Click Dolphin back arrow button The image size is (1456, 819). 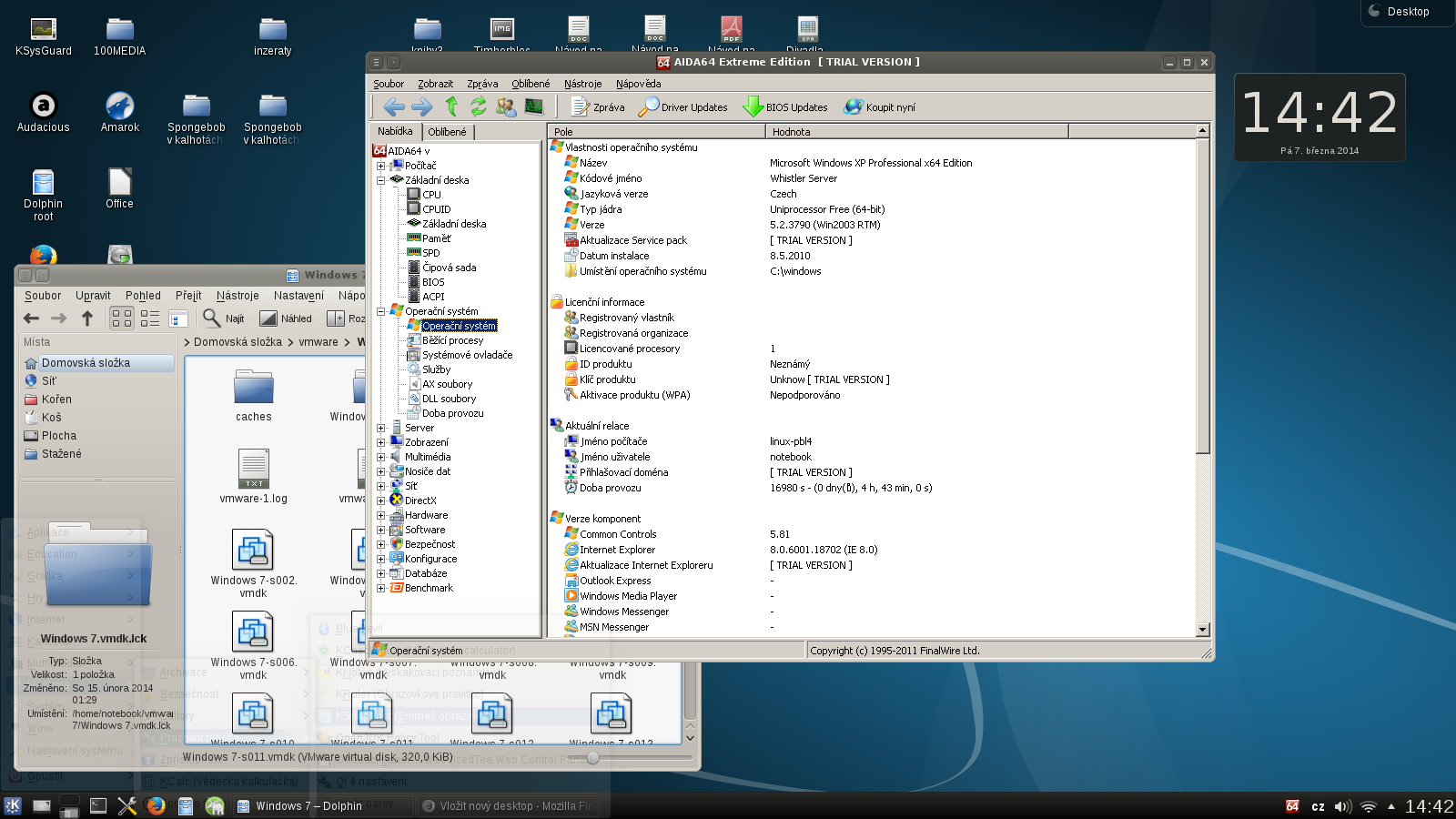[31, 318]
